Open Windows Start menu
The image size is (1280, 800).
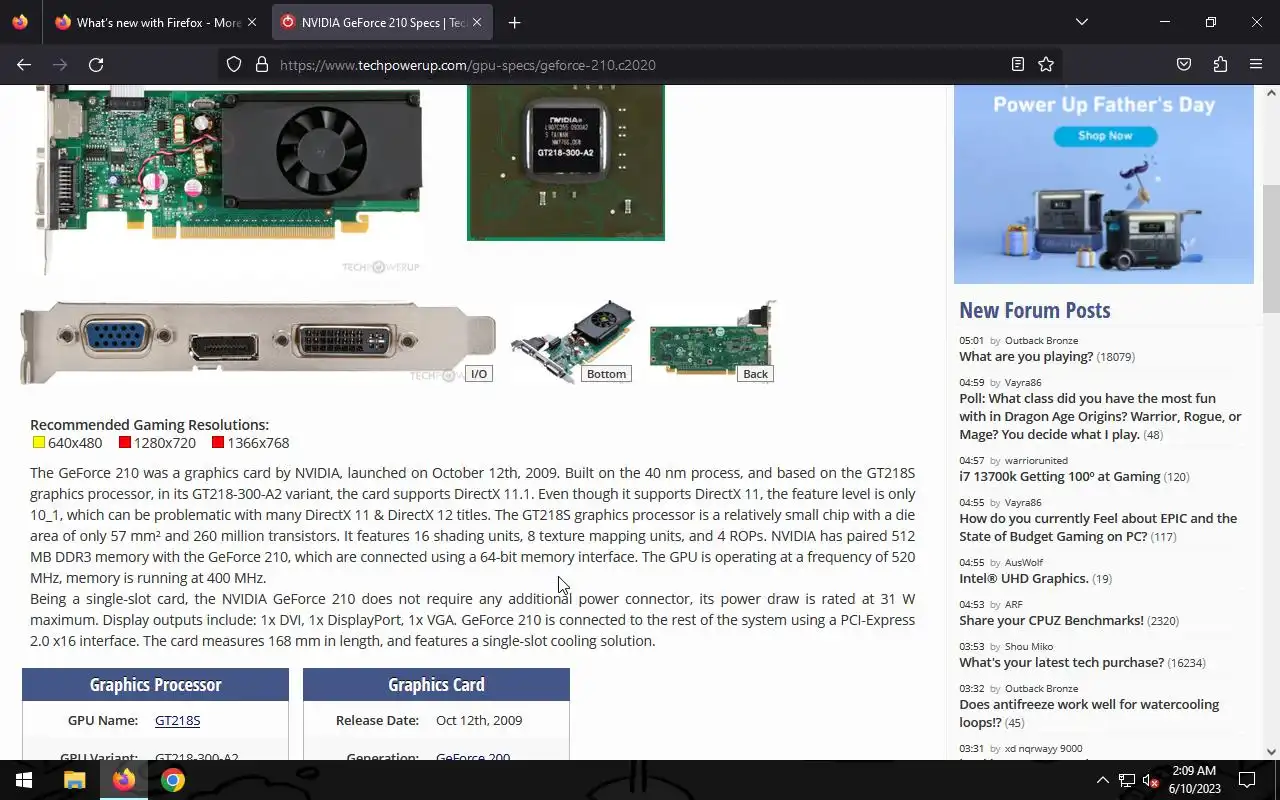(24, 780)
